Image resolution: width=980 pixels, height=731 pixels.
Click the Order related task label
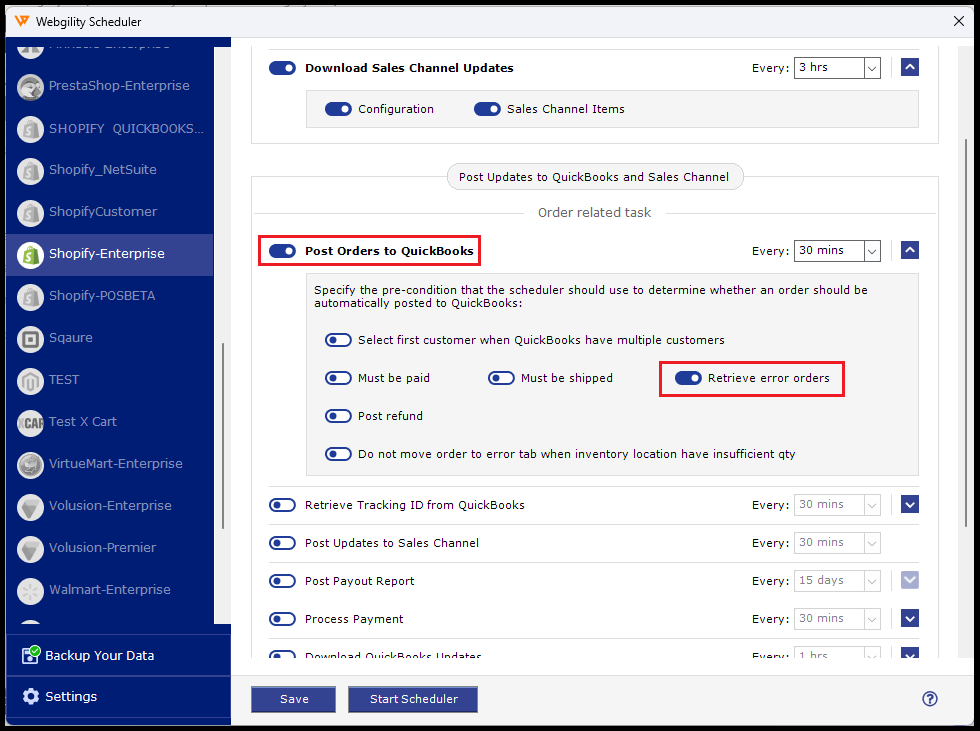[594, 213]
